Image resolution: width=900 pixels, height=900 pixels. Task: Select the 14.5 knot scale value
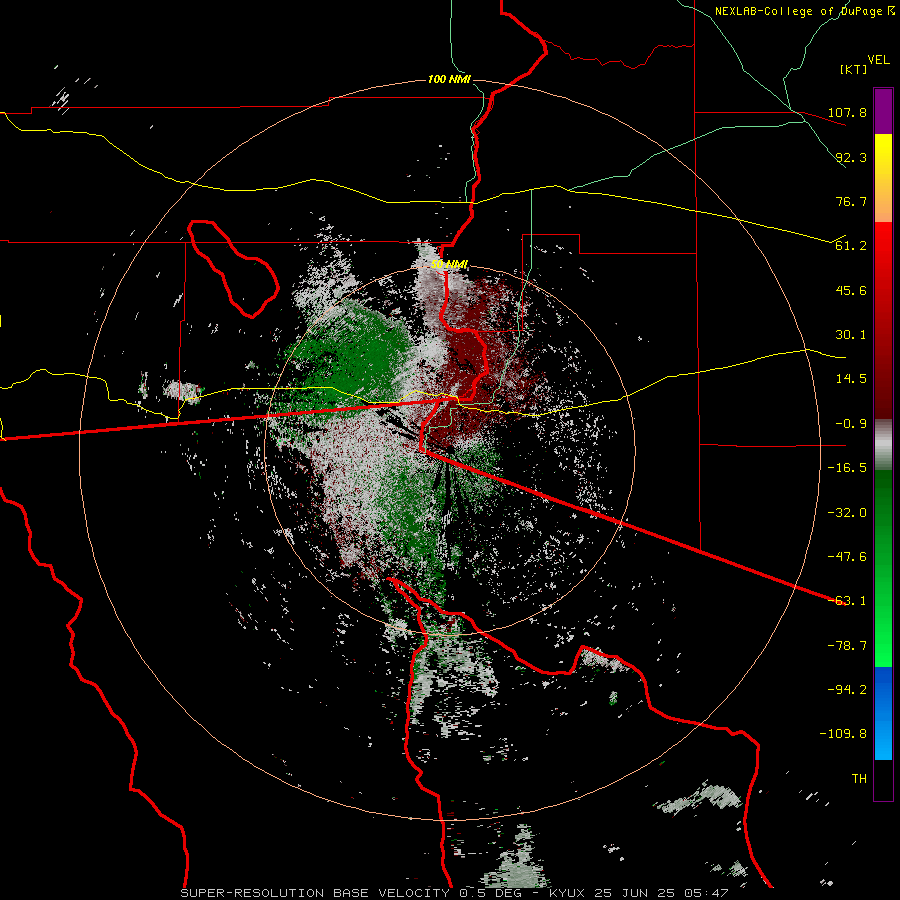[851, 379]
